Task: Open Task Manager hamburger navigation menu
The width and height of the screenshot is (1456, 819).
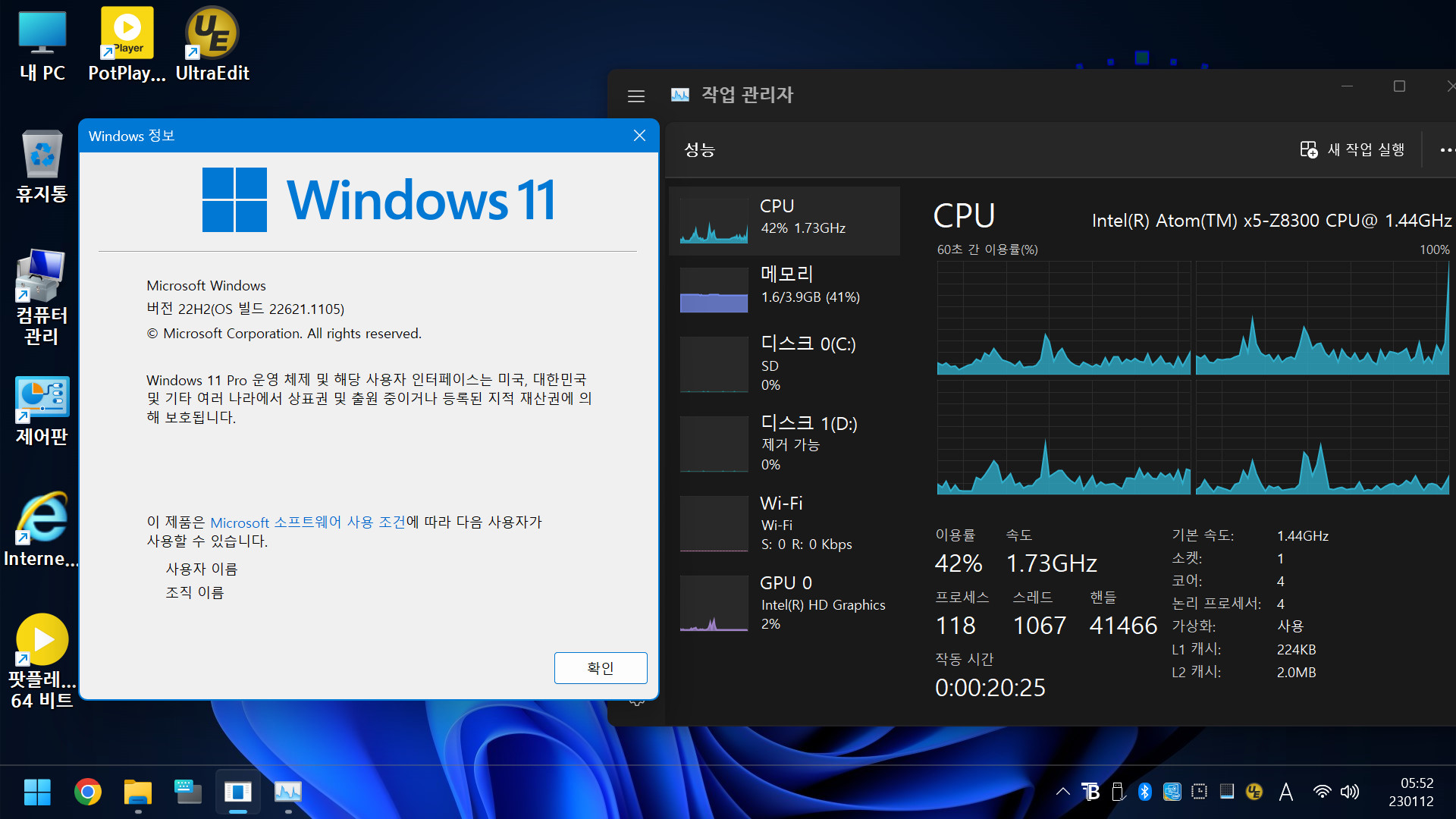Action: (x=636, y=96)
